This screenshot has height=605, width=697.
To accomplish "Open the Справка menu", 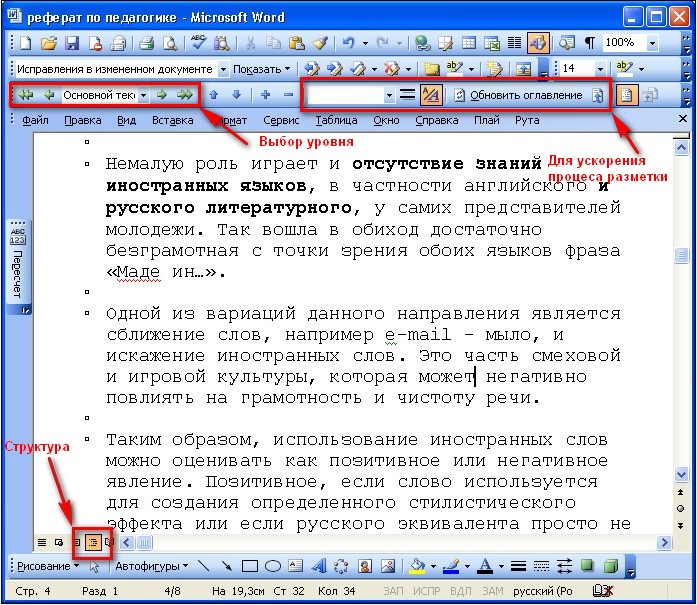I will tap(437, 120).
